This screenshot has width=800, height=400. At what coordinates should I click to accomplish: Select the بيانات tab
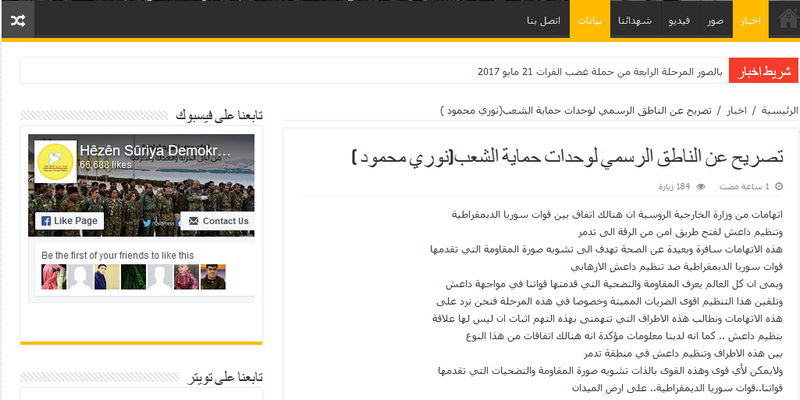pos(591,21)
